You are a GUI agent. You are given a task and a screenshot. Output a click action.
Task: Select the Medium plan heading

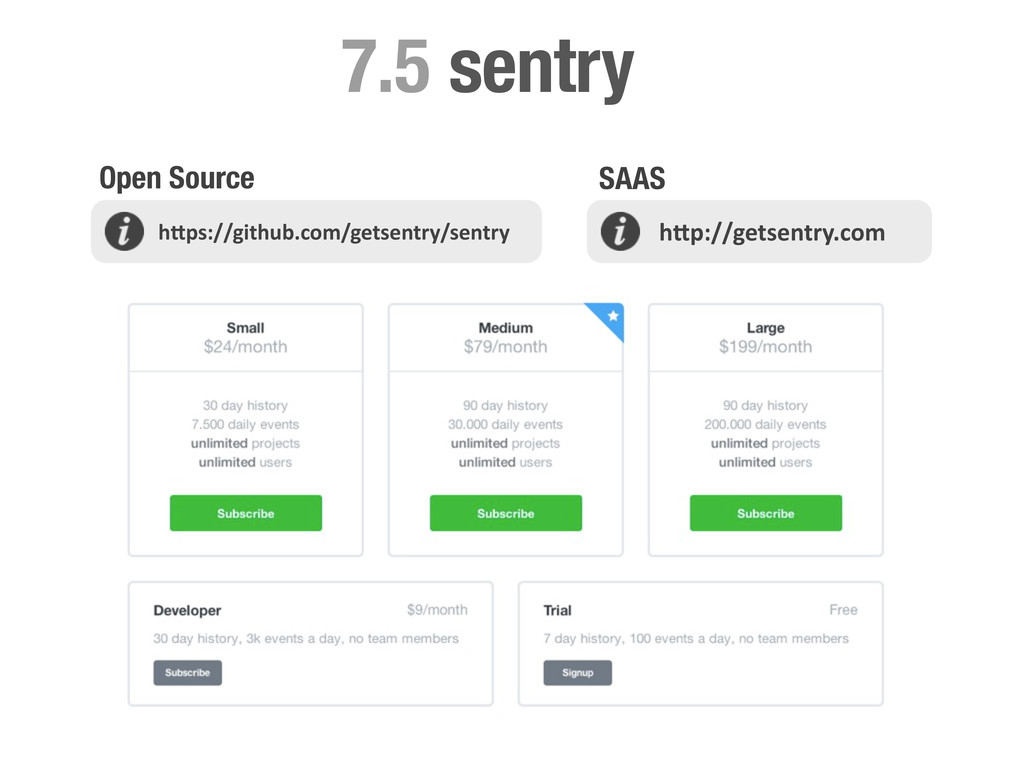(x=505, y=328)
